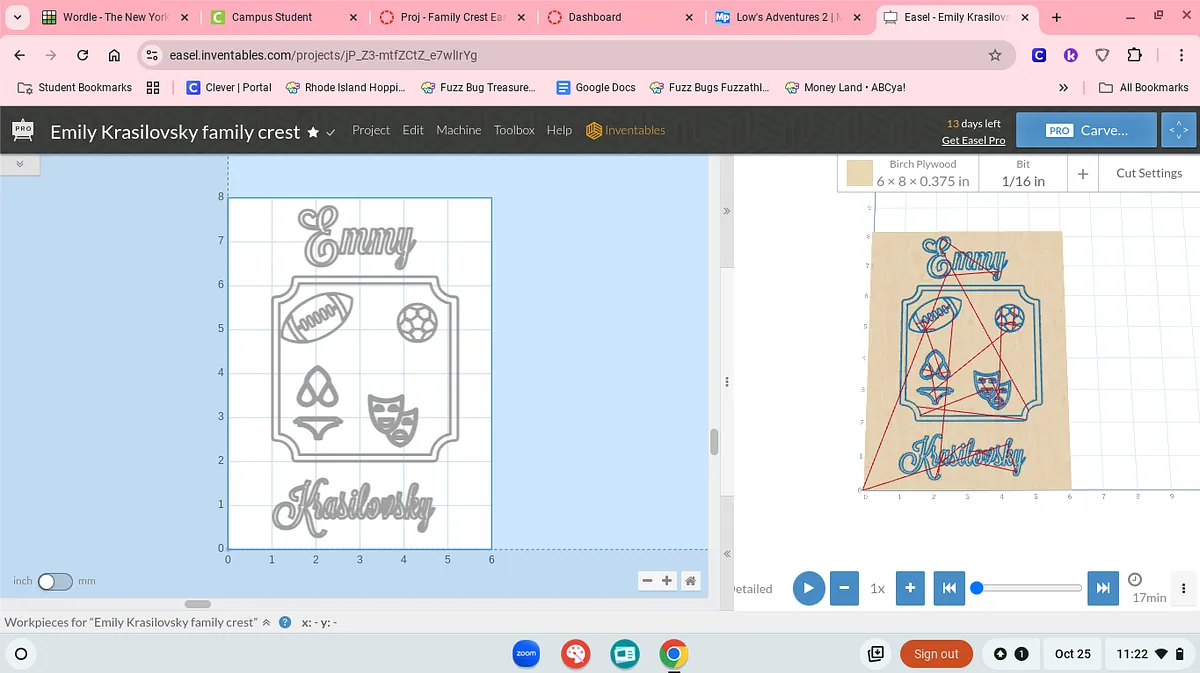
Task: Zoom out the design canvas with minus icon
Action: click(x=648, y=581)
